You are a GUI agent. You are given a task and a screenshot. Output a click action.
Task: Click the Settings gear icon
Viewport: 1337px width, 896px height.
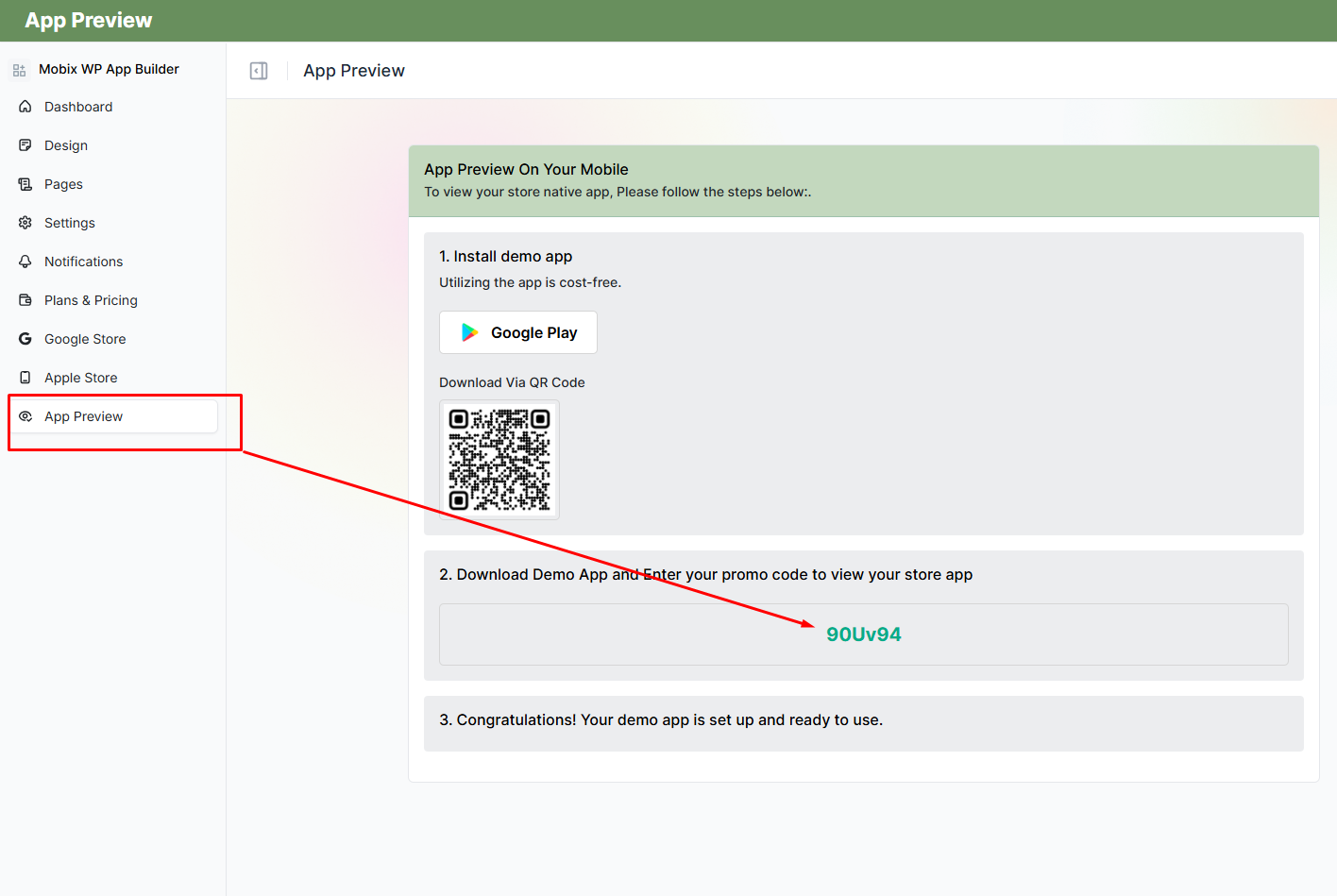[25, 223]
